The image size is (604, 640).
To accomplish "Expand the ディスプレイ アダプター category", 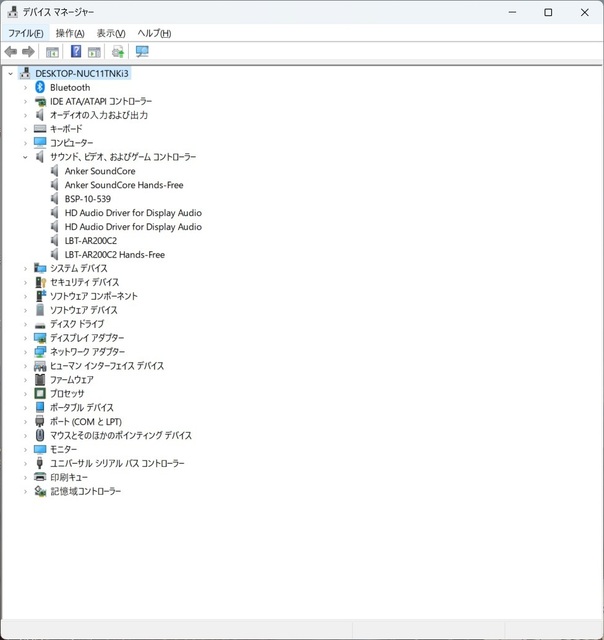I will pyautogui.click(x=26, y=338).
